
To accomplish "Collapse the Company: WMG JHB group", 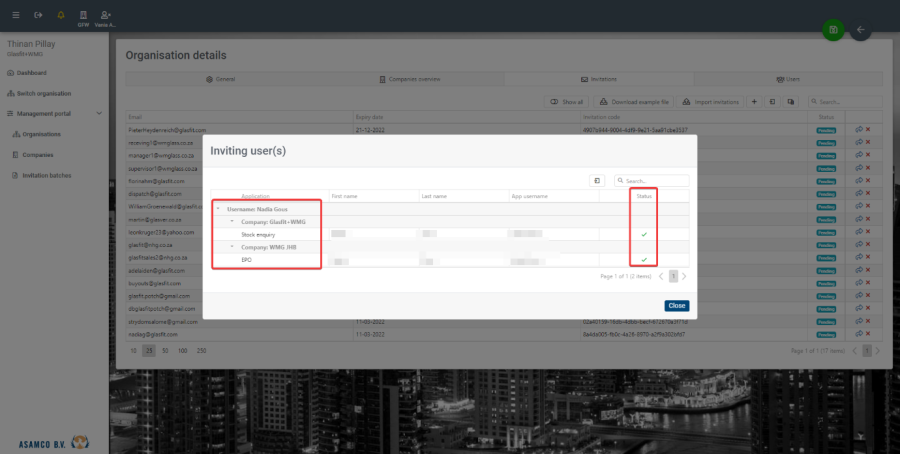I will point(232,246).
